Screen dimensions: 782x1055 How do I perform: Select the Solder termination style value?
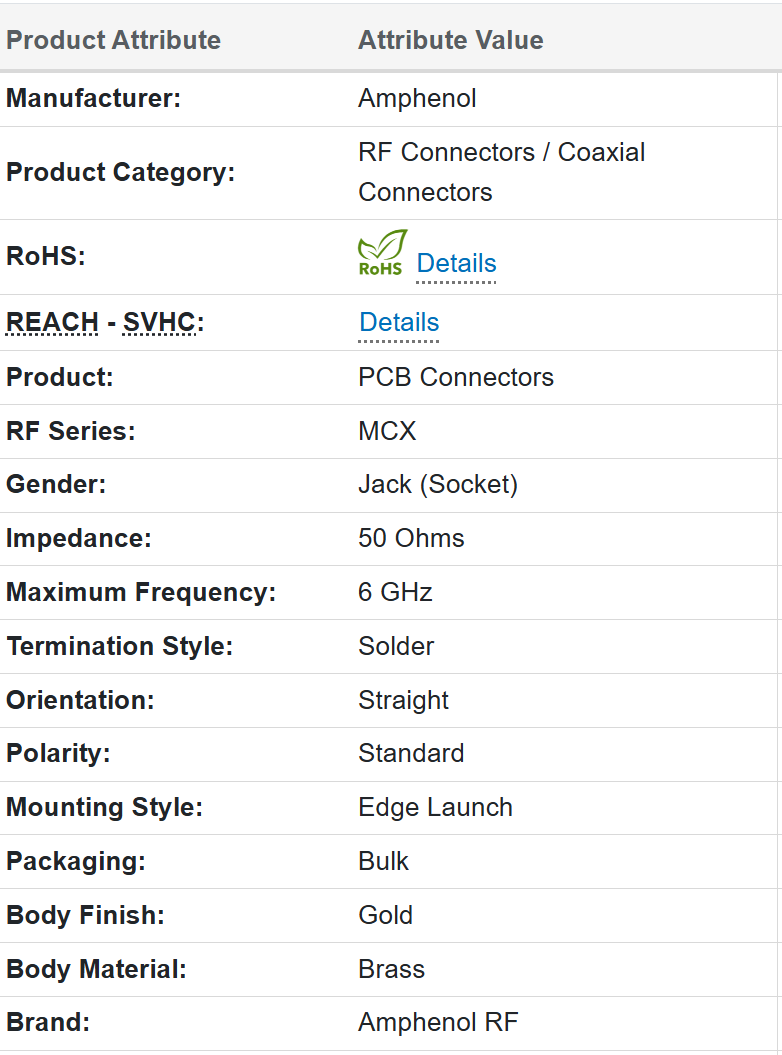[396, 646]
